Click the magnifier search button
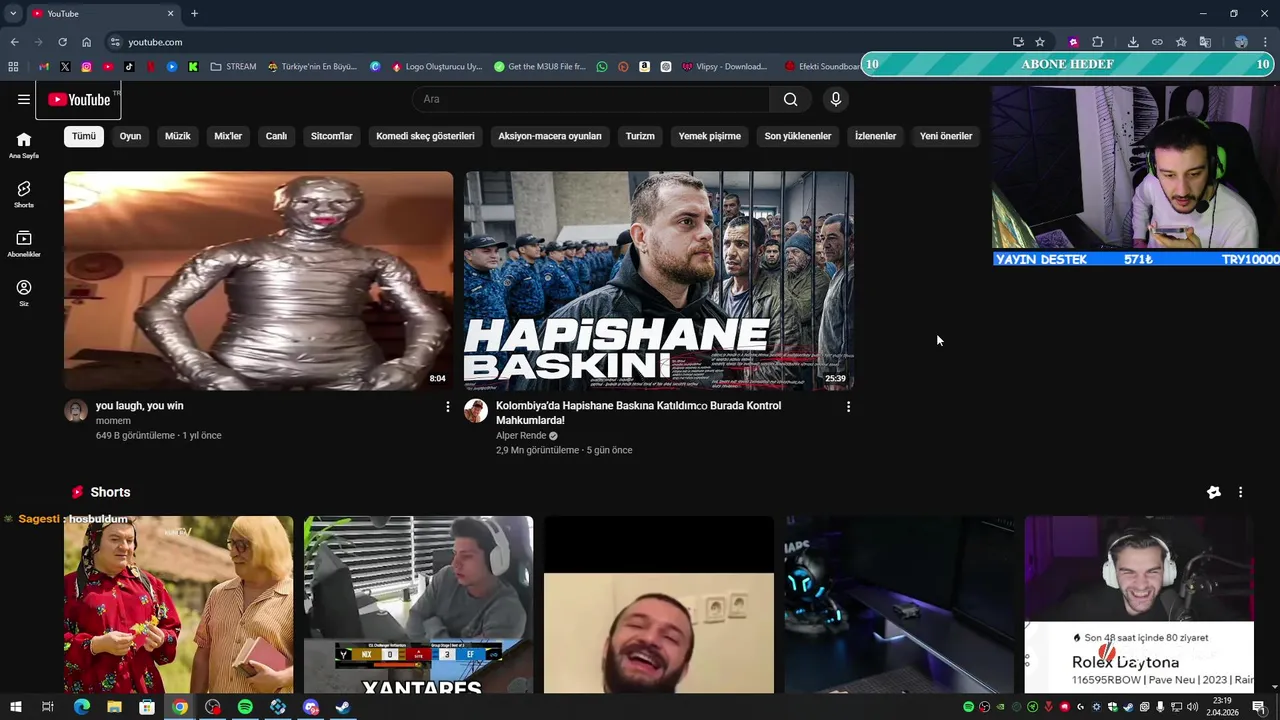1280x720 pixels. (x=790, y=99)
